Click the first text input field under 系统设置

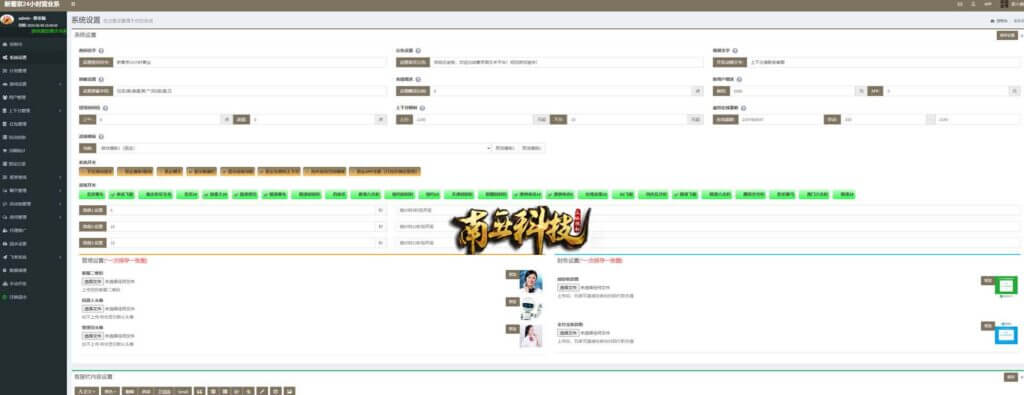click(x=251, y=62)
